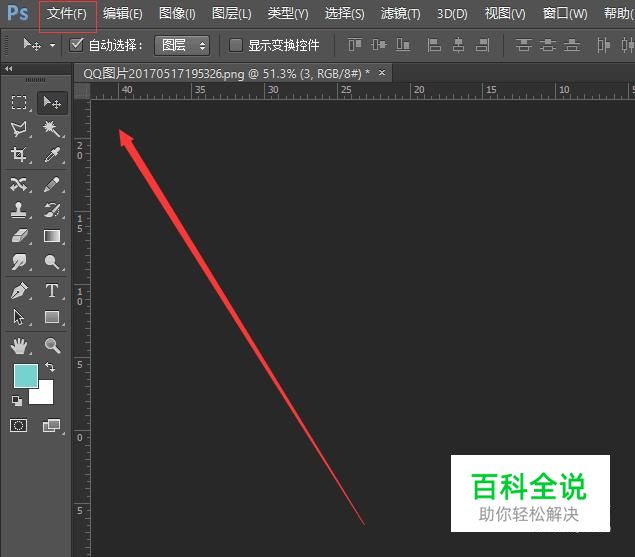Select the Rectangular Marquee tool

[x=19, y=102]
